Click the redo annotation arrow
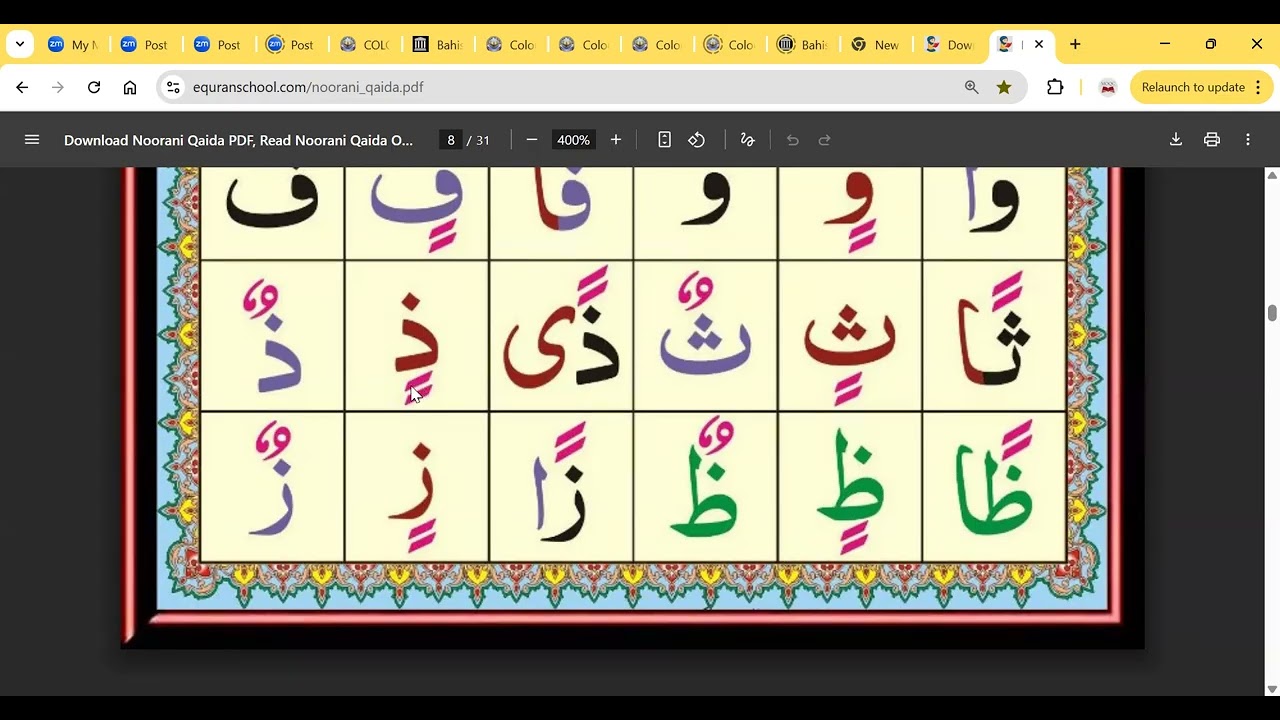The height and width of the screenshot is (720, 1280). click(825, 140)
